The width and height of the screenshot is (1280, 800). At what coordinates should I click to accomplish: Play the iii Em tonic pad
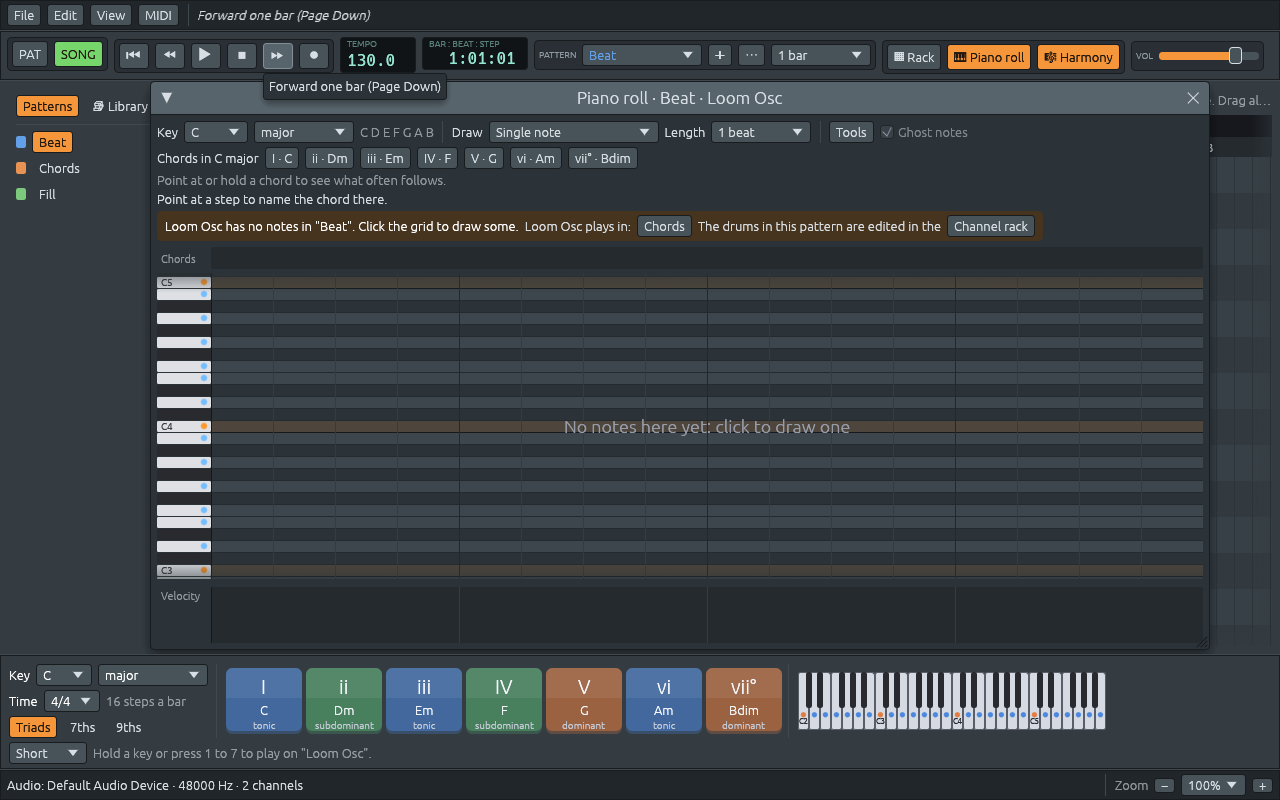point(424,701)
